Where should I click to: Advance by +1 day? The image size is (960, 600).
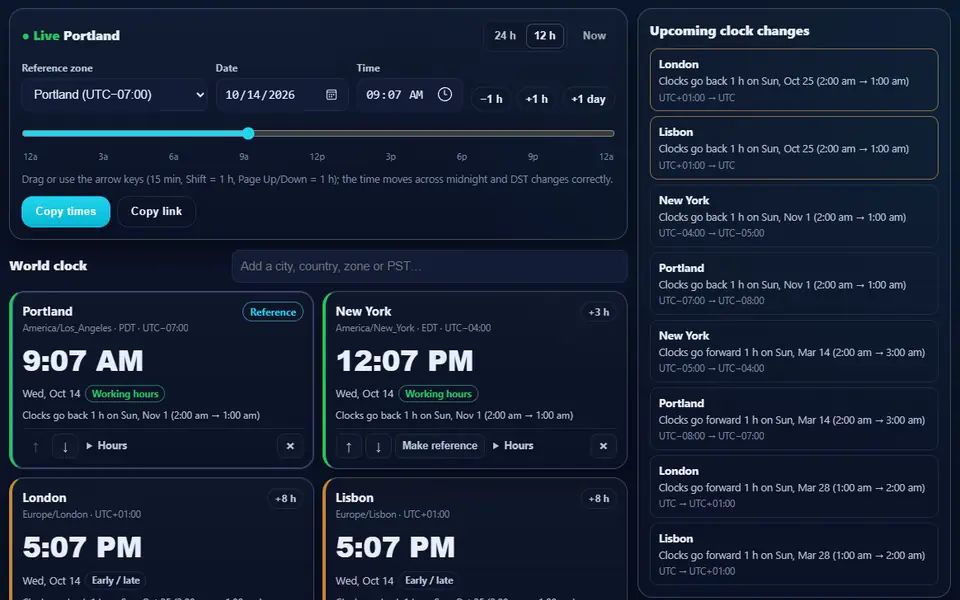[588, 99]
